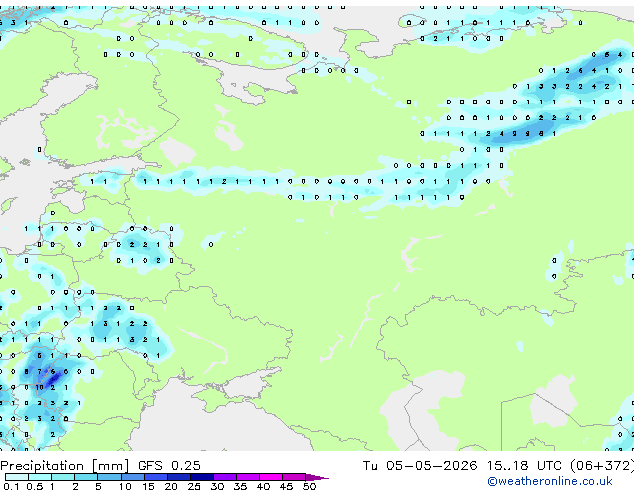
Task: Click the legend swatch between 0.1 and 0.5
Action: [x=17, y=477]
